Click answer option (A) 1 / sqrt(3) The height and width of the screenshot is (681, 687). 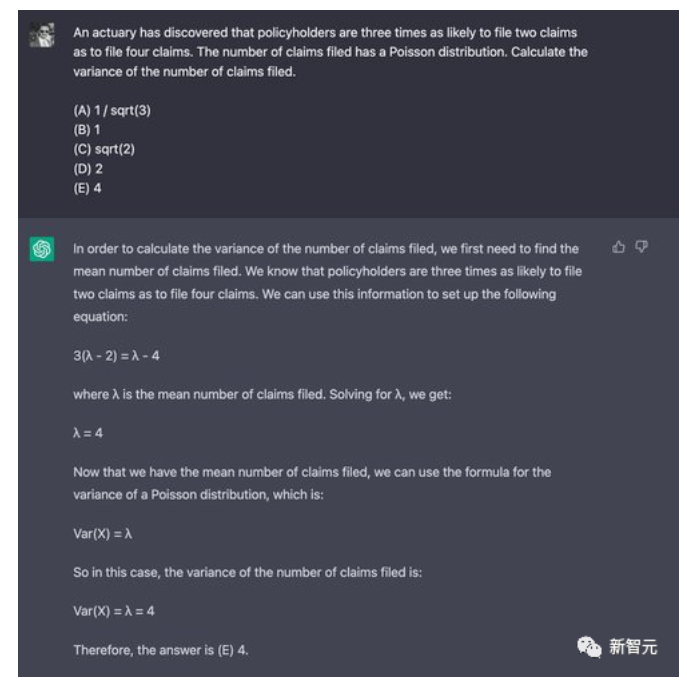coord(112,110)
